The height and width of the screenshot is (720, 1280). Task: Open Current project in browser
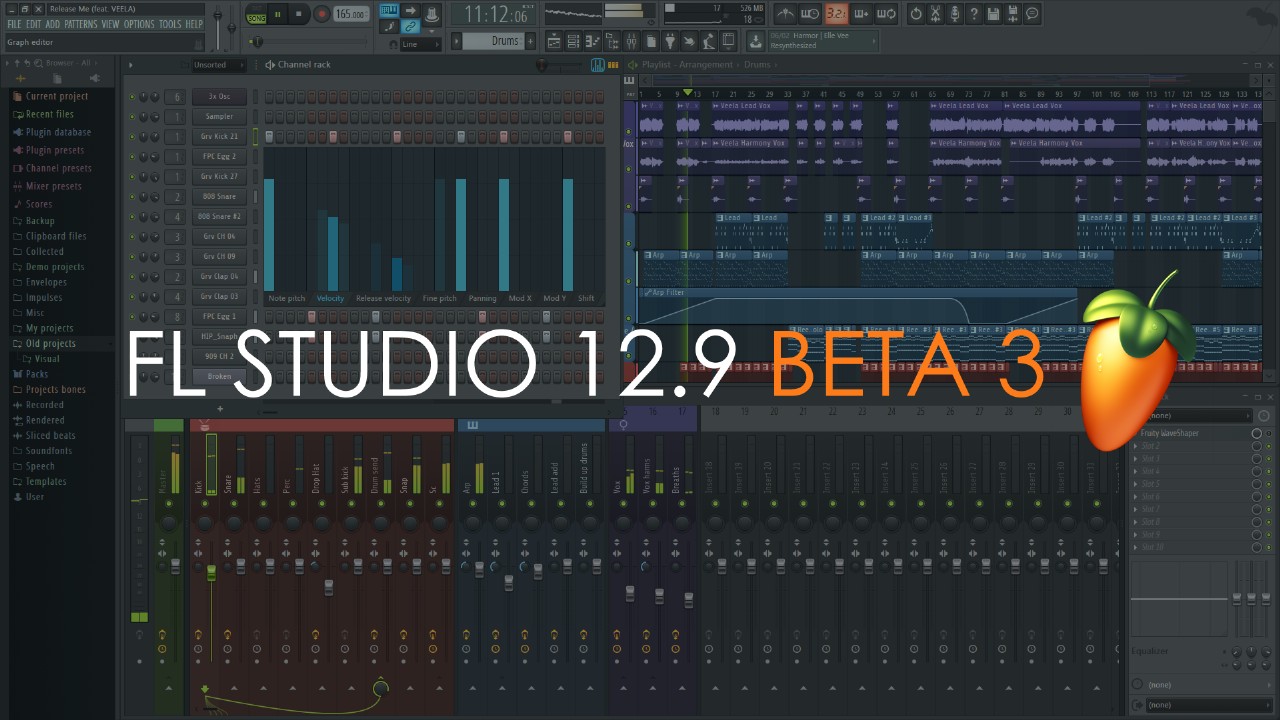coord(57,97)
